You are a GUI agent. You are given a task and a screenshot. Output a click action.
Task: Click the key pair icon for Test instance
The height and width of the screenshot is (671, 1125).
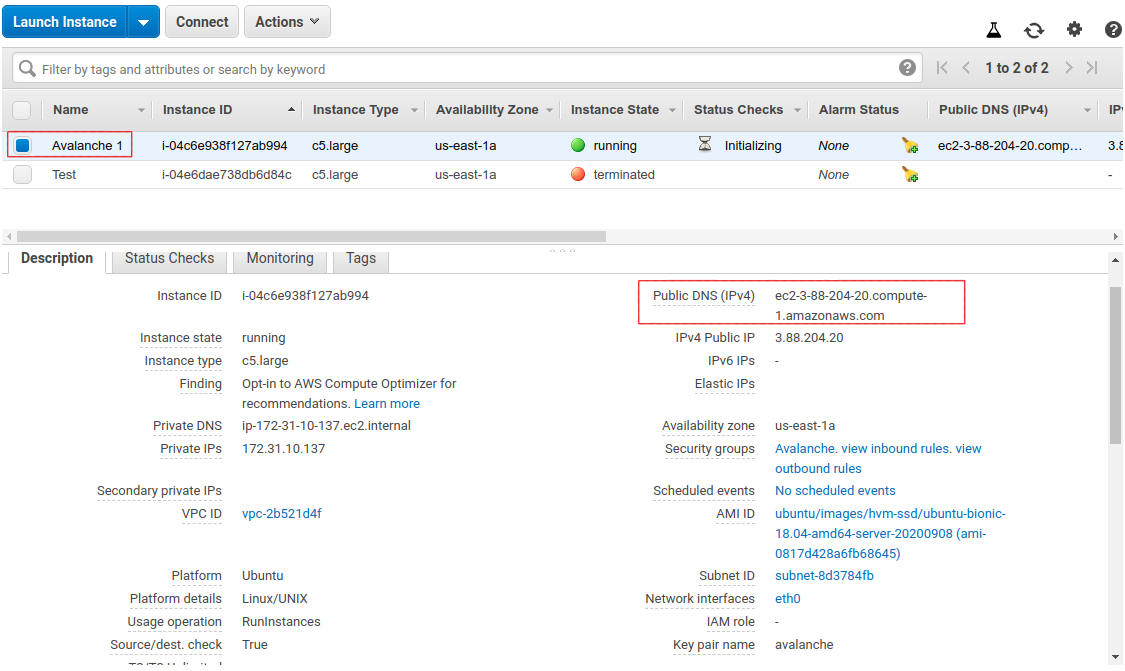[909, 174]
